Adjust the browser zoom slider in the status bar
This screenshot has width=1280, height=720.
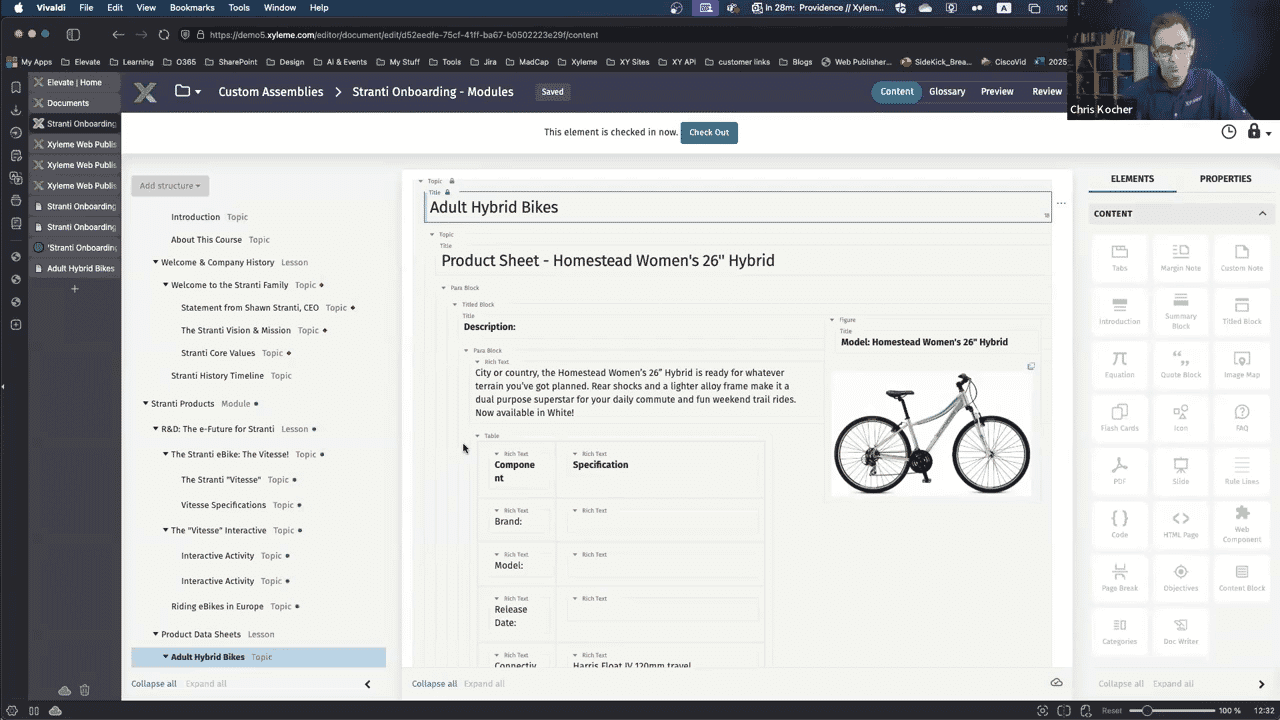(1147, 710)
